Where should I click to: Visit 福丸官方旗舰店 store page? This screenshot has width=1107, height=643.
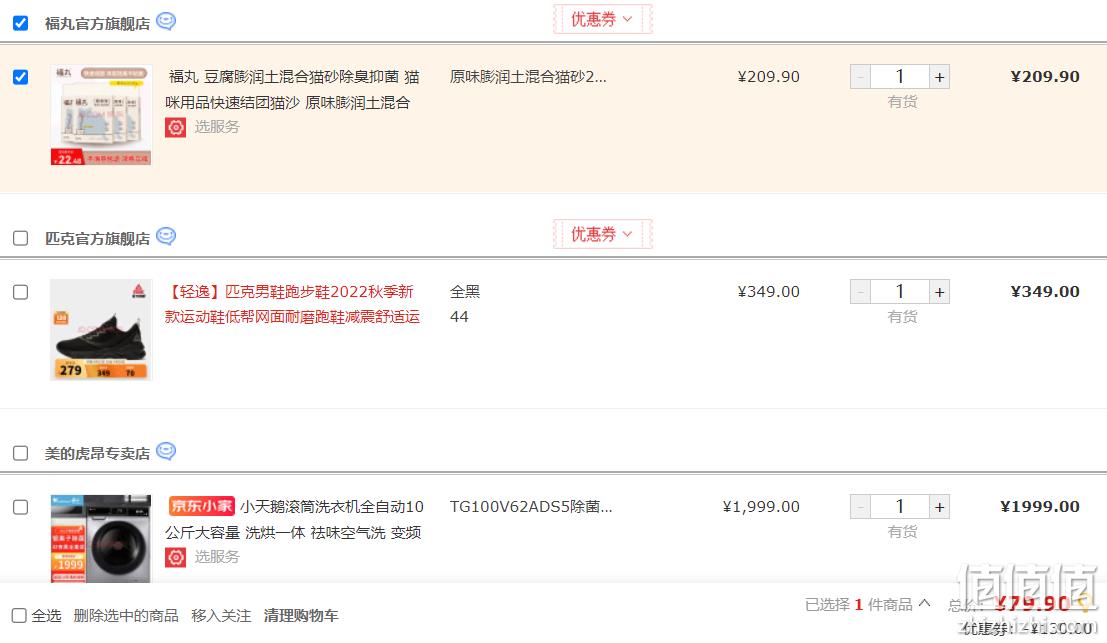pyautogui.click(x=97, y=24)
